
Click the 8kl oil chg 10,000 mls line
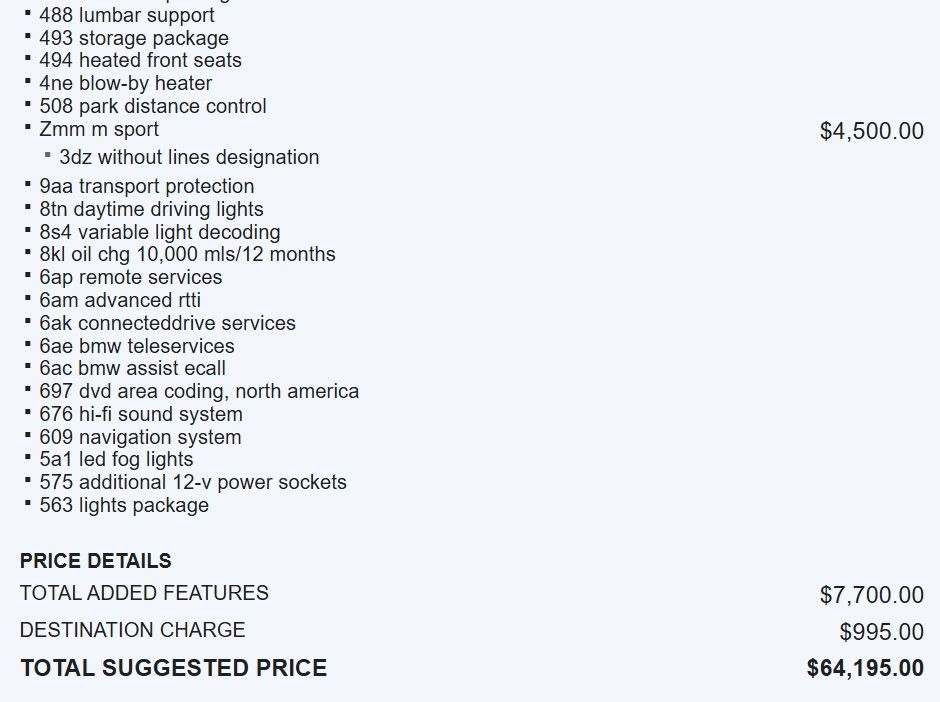pos(187,254)
